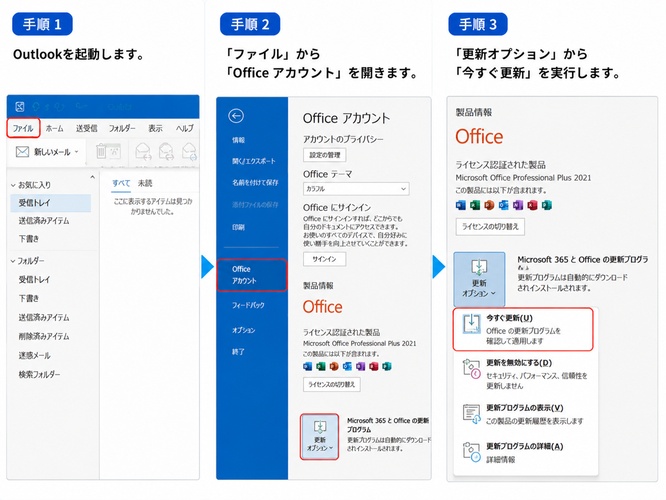Switch to the ホーム ribbon tab

pyautogui.click(x=54, y=128)
